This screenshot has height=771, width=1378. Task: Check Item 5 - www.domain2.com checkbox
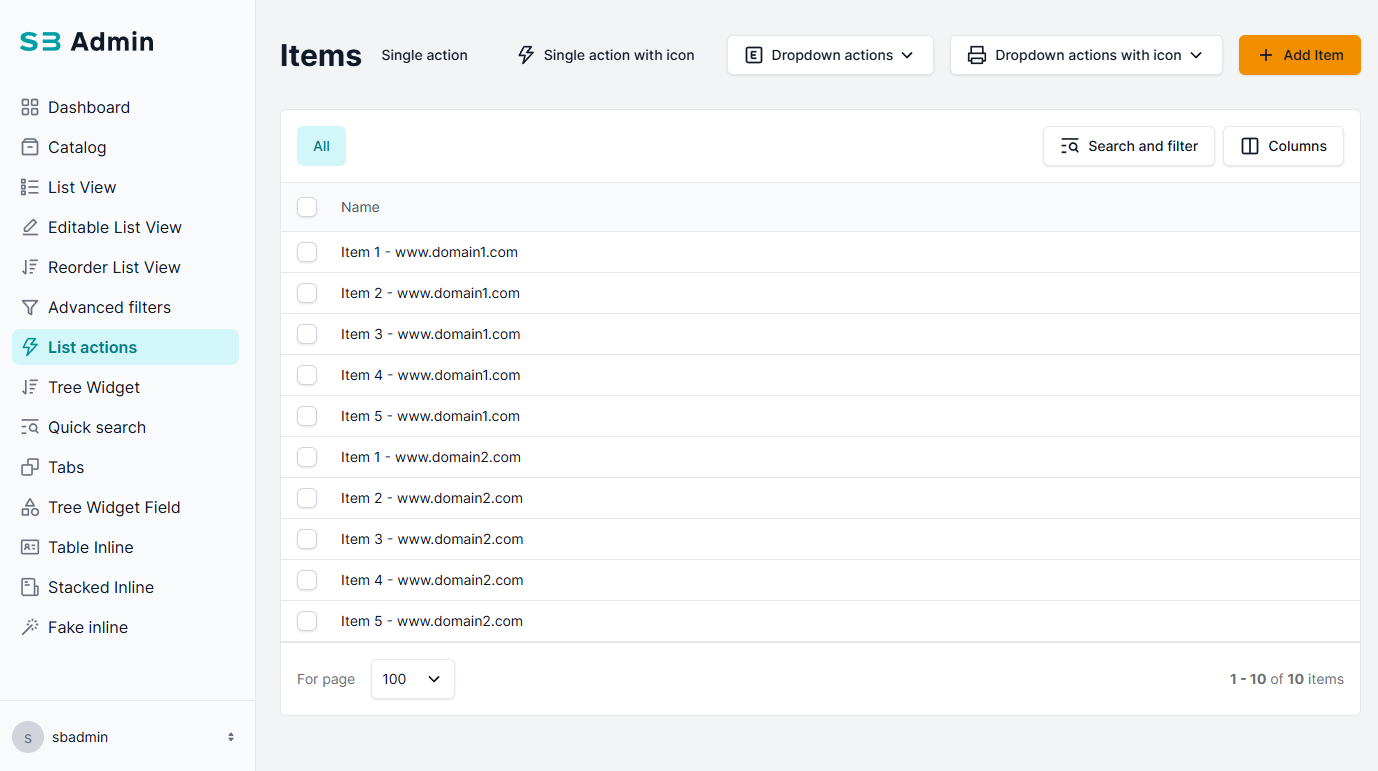(307, 621)
